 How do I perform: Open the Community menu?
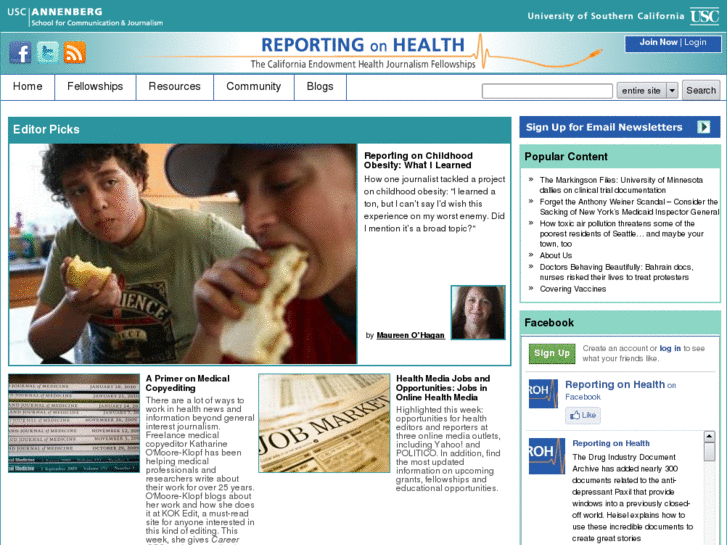click(254, 87)
